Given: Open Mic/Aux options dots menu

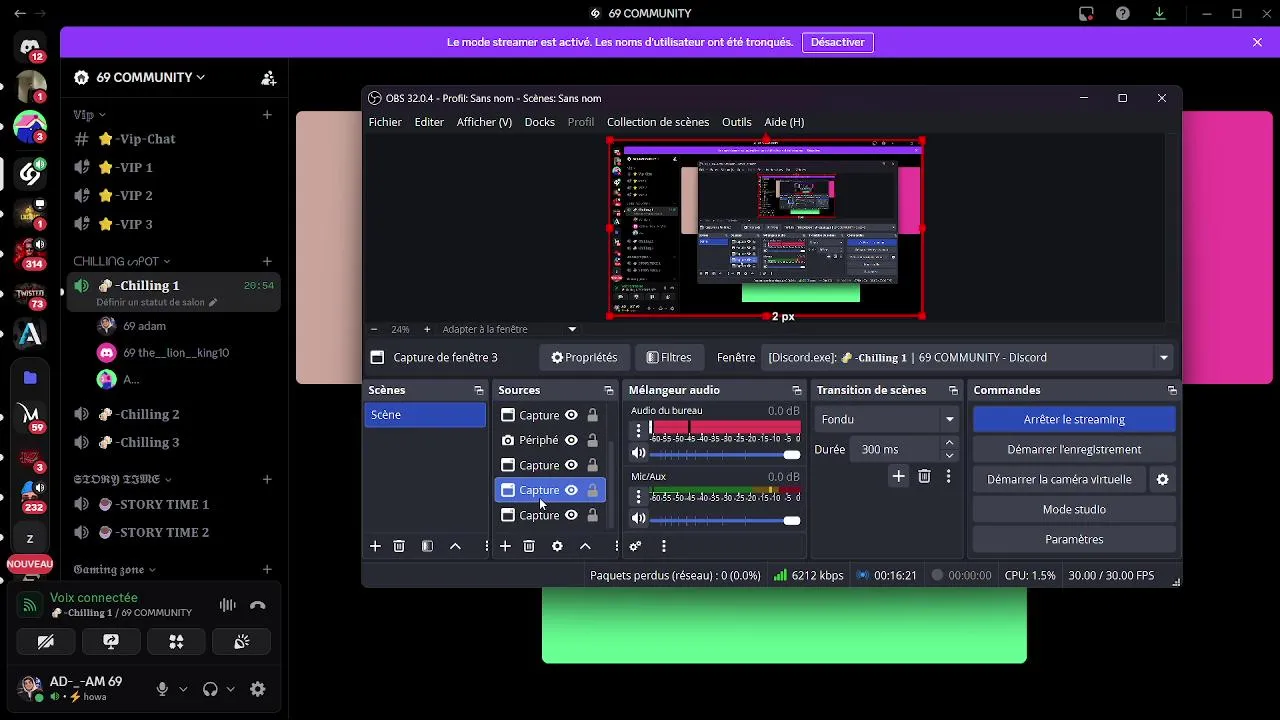Looking at the screenshot, I should tap(638, 497).
